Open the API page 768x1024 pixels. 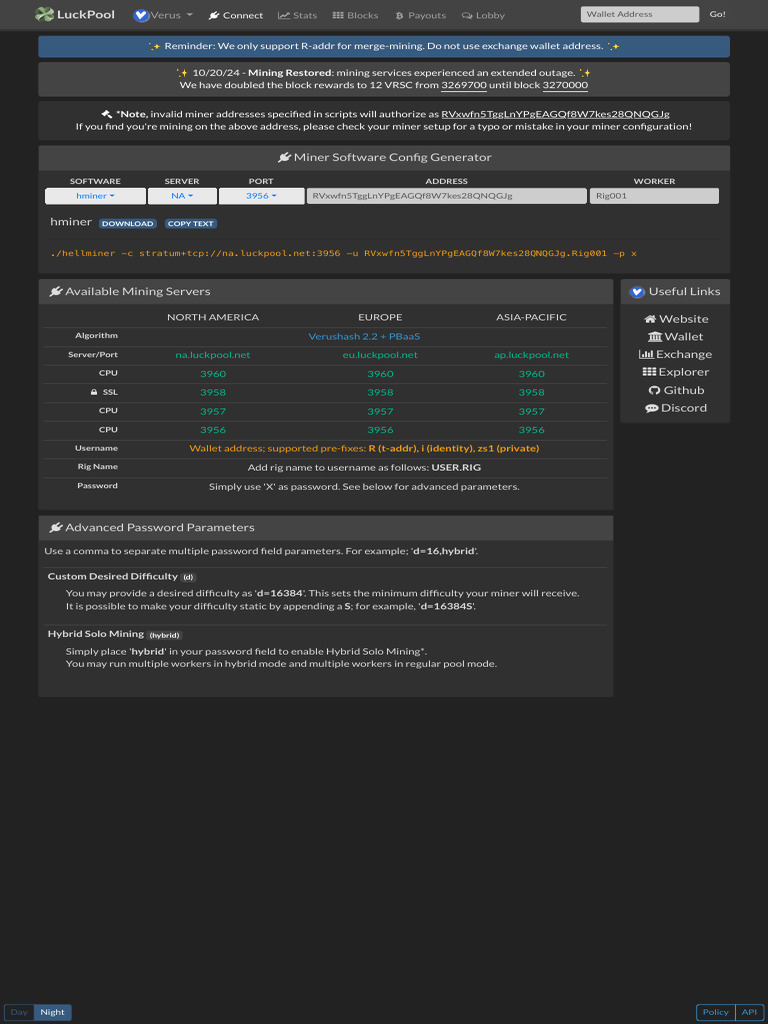[749, 1012]
